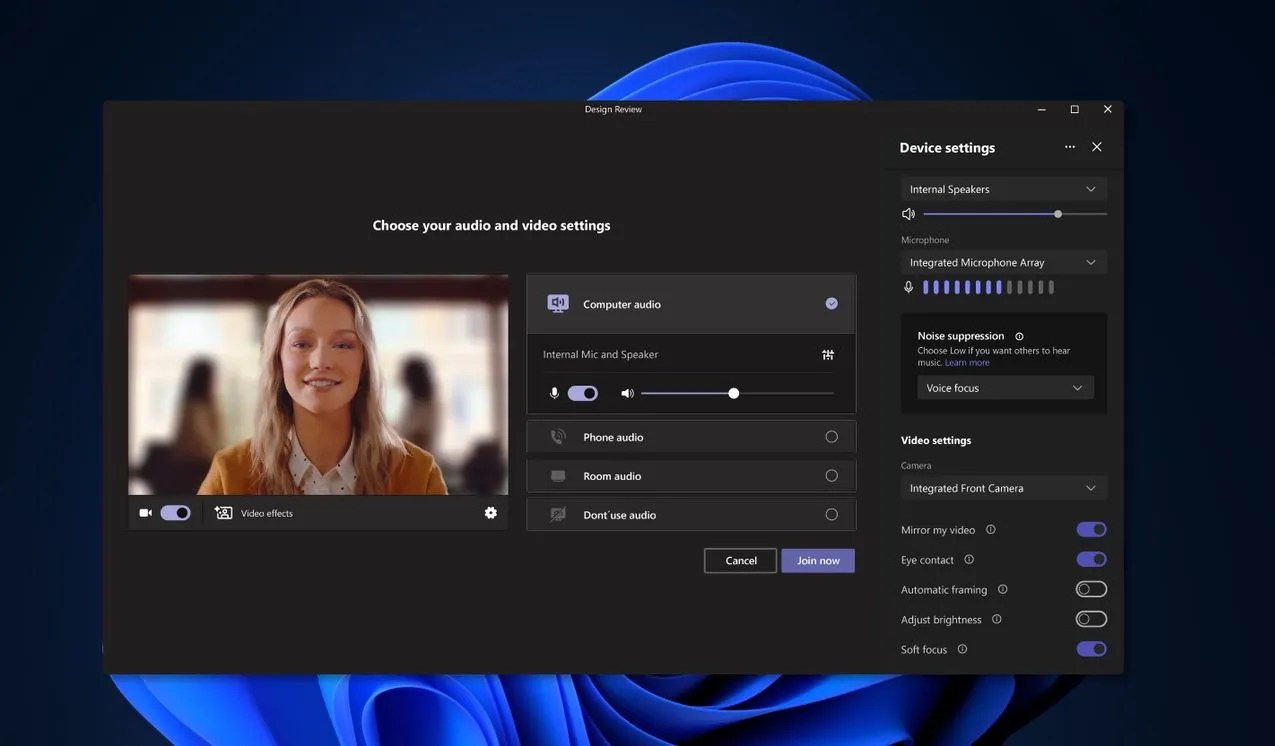Adjust Computer audio volume slider
Image resolution: width=1275 pixels, height=746 pixels.
point(737,394)
